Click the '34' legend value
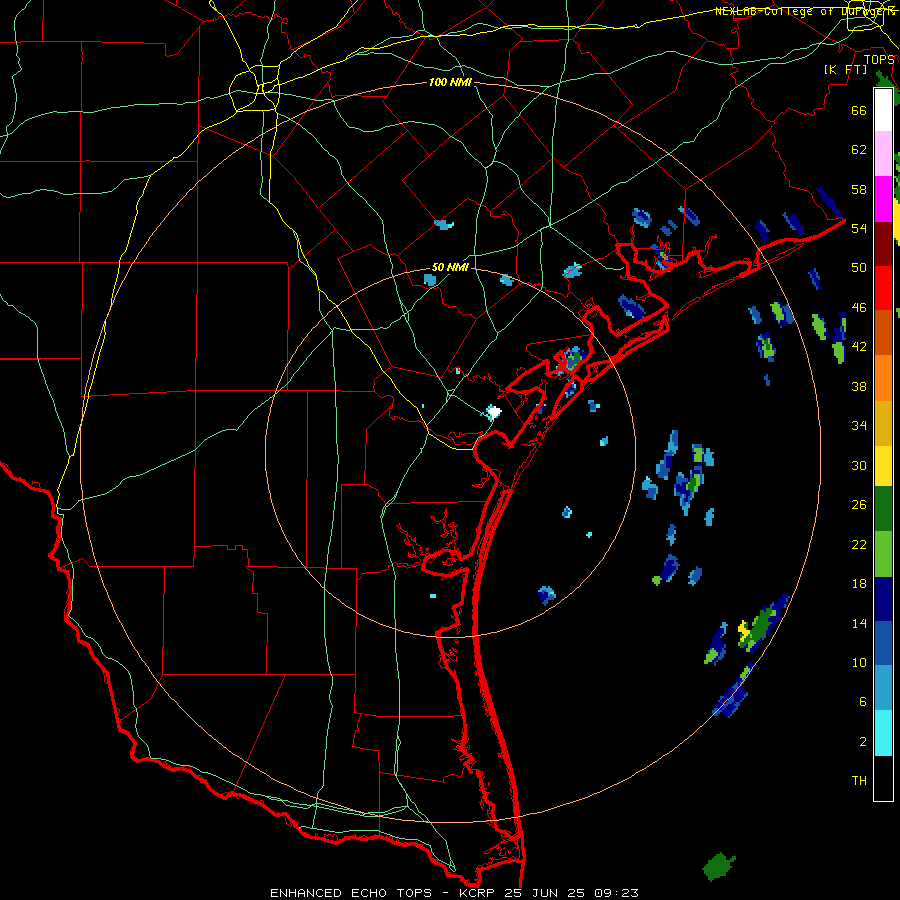Image resolution: width=900 pixels, height=900 pixels. click(859, 426)
